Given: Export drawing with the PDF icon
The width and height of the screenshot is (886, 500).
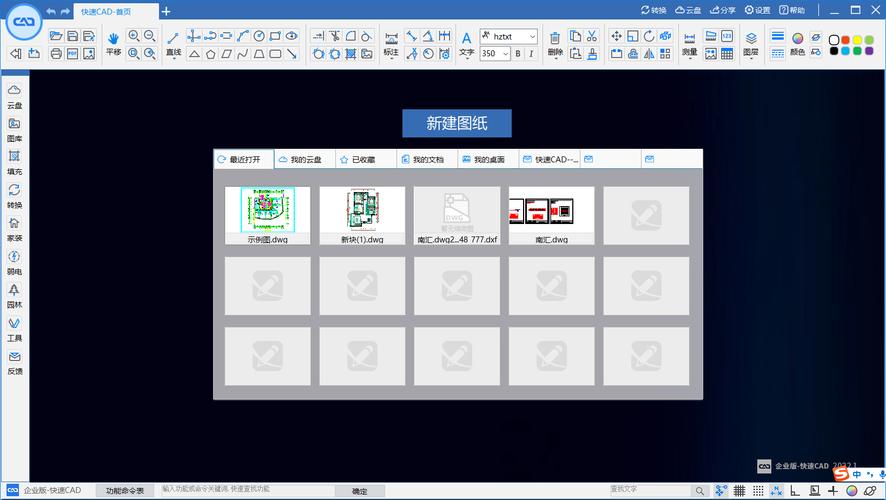Looking at the screenshot, I should (x=72, y=54).
